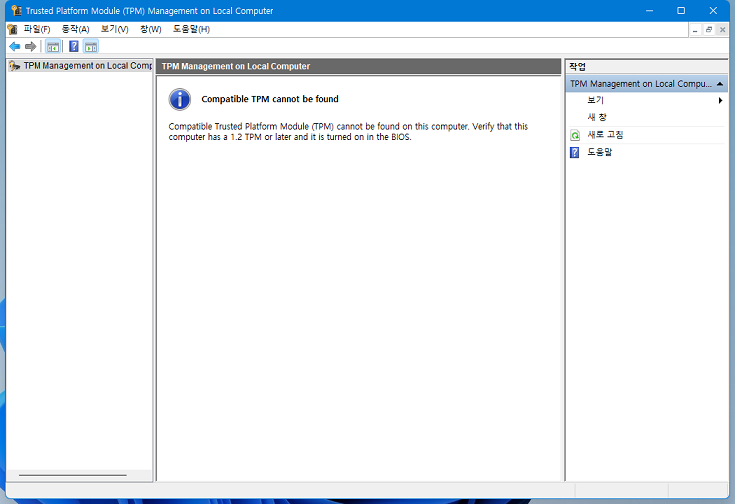
Task: Expand the 보기 submenu arrow
Action: tap(720, 100)
